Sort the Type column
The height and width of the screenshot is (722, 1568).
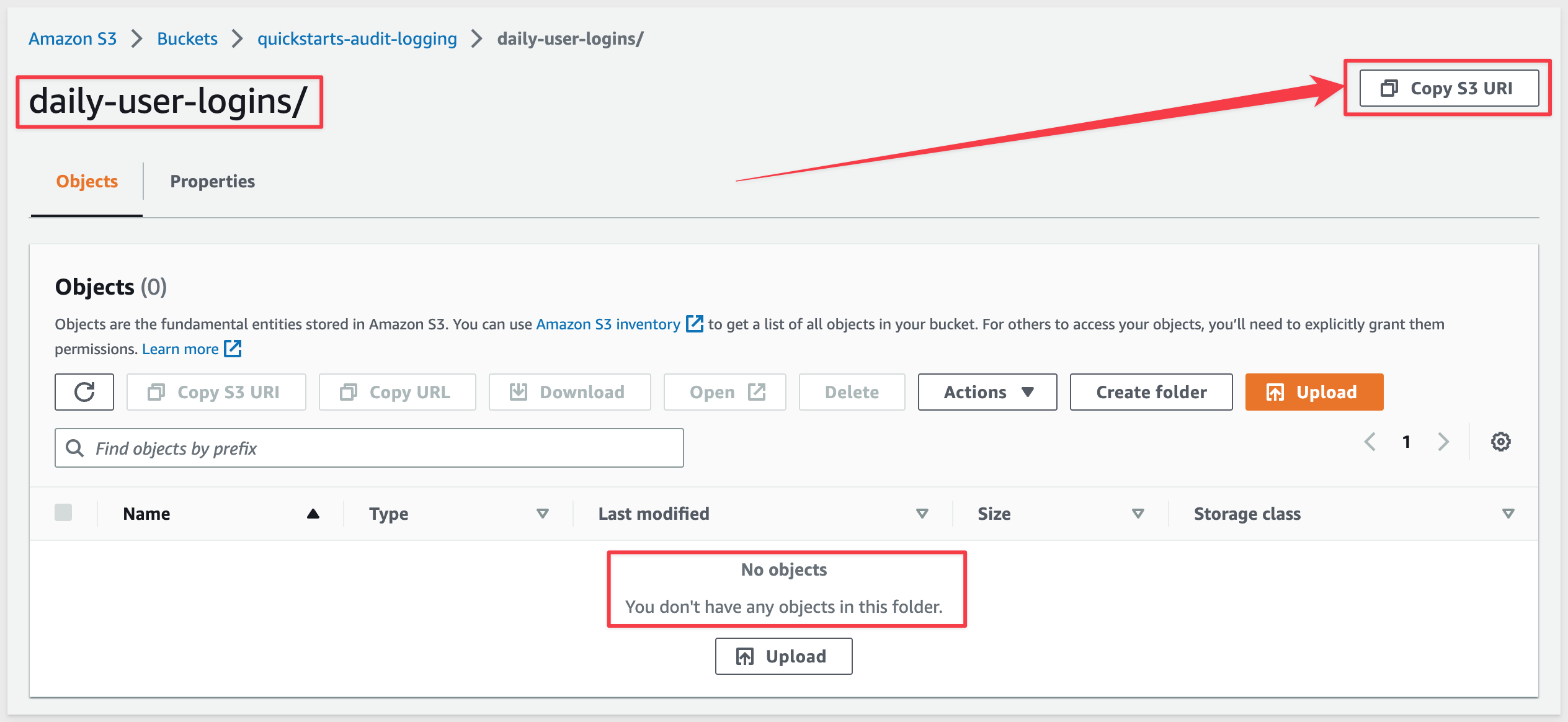coord(543,514)
